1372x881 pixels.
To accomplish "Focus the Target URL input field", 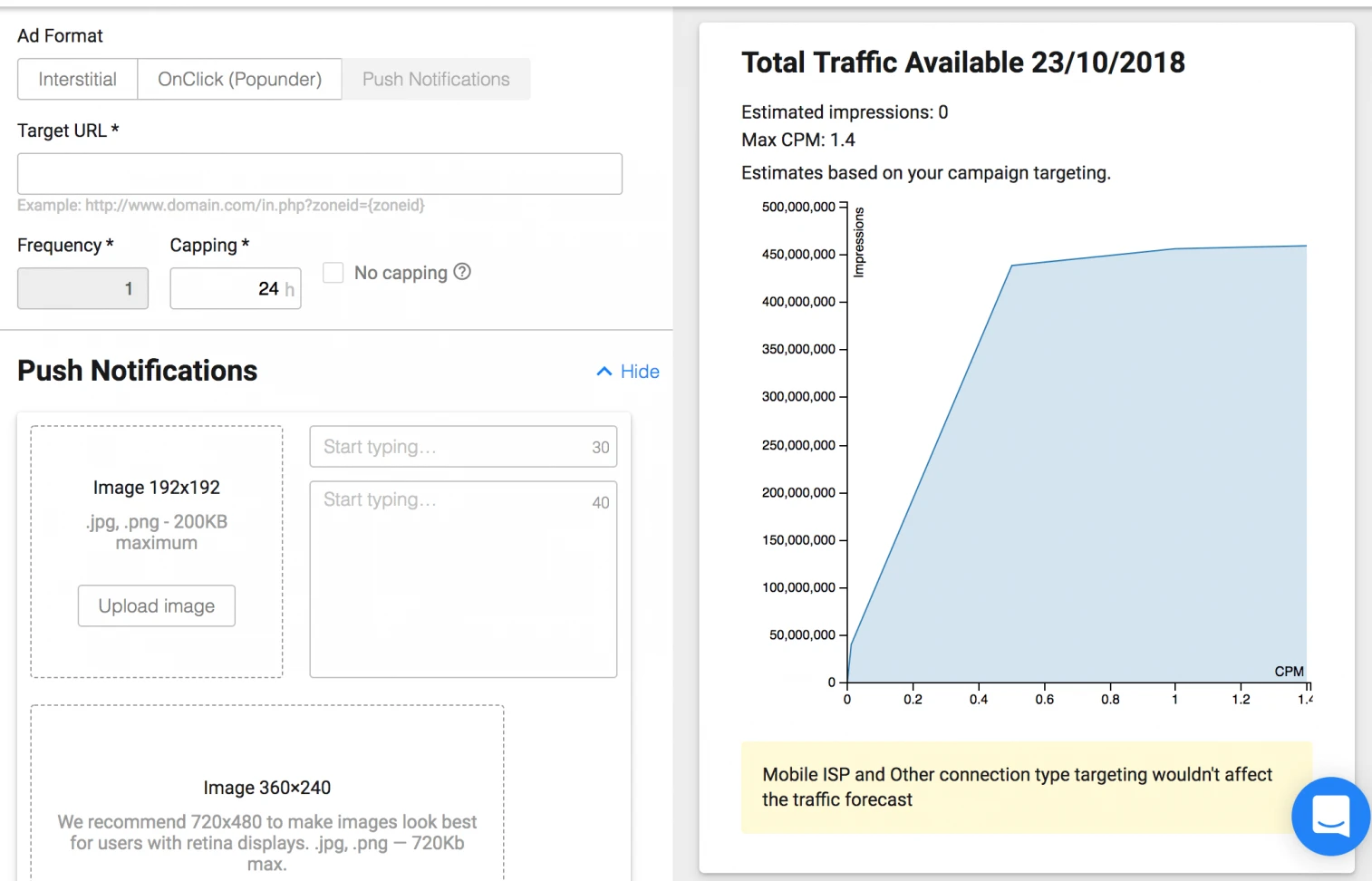I will 320,173.
